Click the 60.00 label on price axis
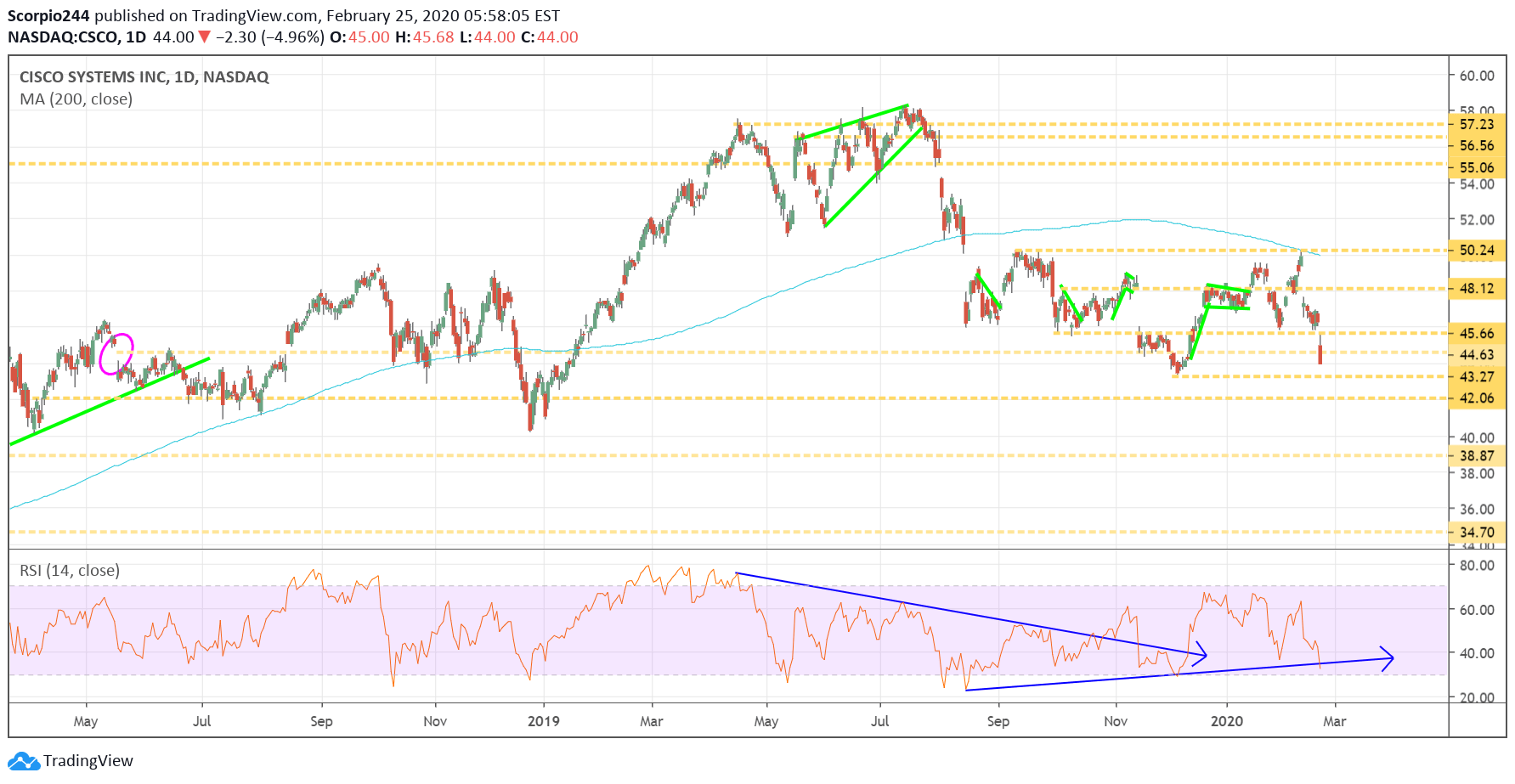This screenshot has height=784, width=1515. pyautogui.click(x=1477, y=76)
